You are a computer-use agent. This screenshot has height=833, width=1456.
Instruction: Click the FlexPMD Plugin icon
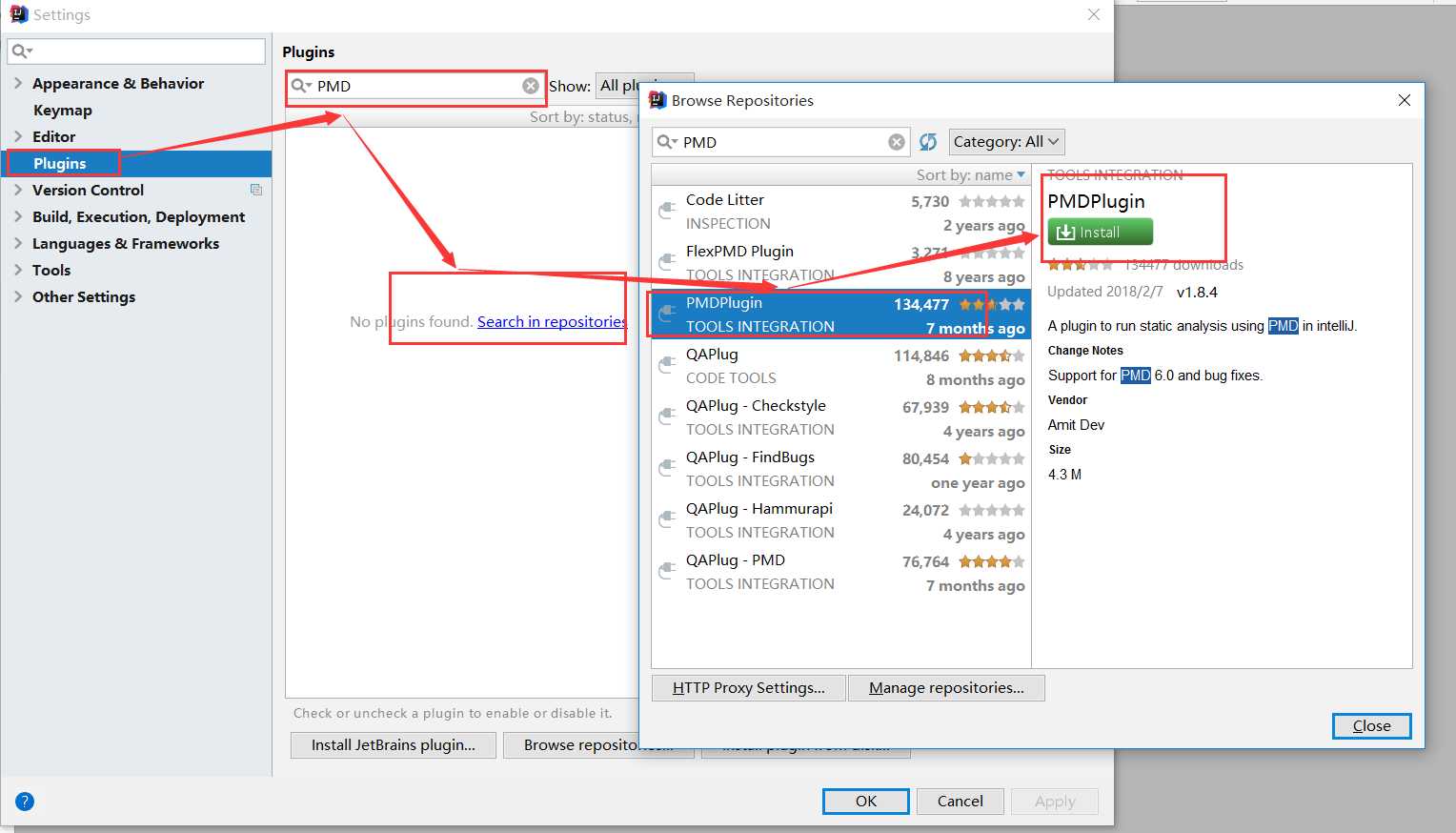[x=668, y=261]
